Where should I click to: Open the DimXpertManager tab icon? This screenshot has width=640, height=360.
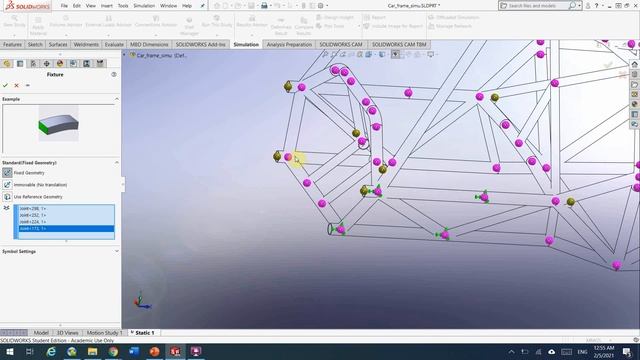point(47,63)
